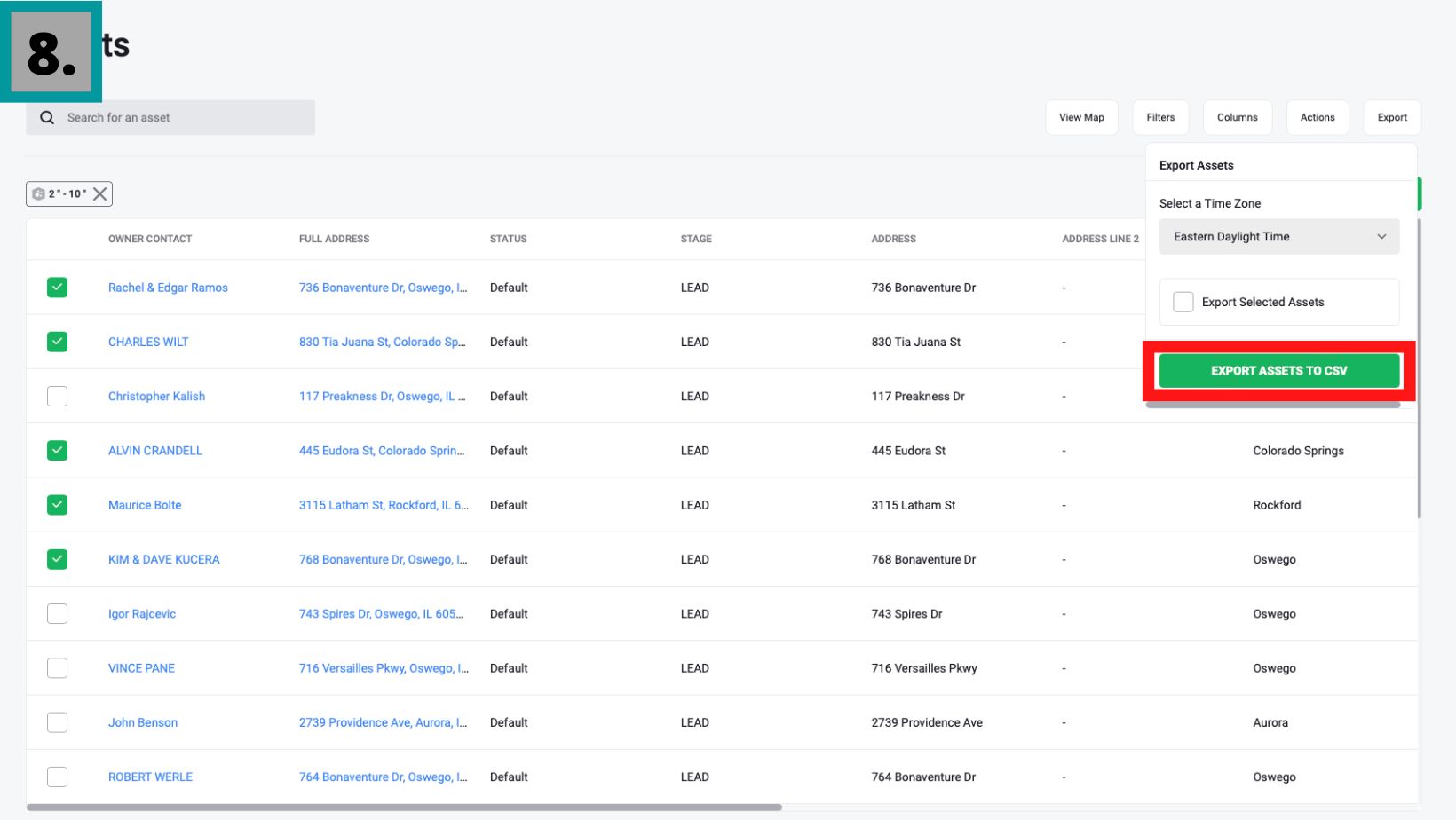Open Rachel & Edgar Ramos contact link
The height and width of the screenshot is (820, 1456).
(x=168, y=288)
